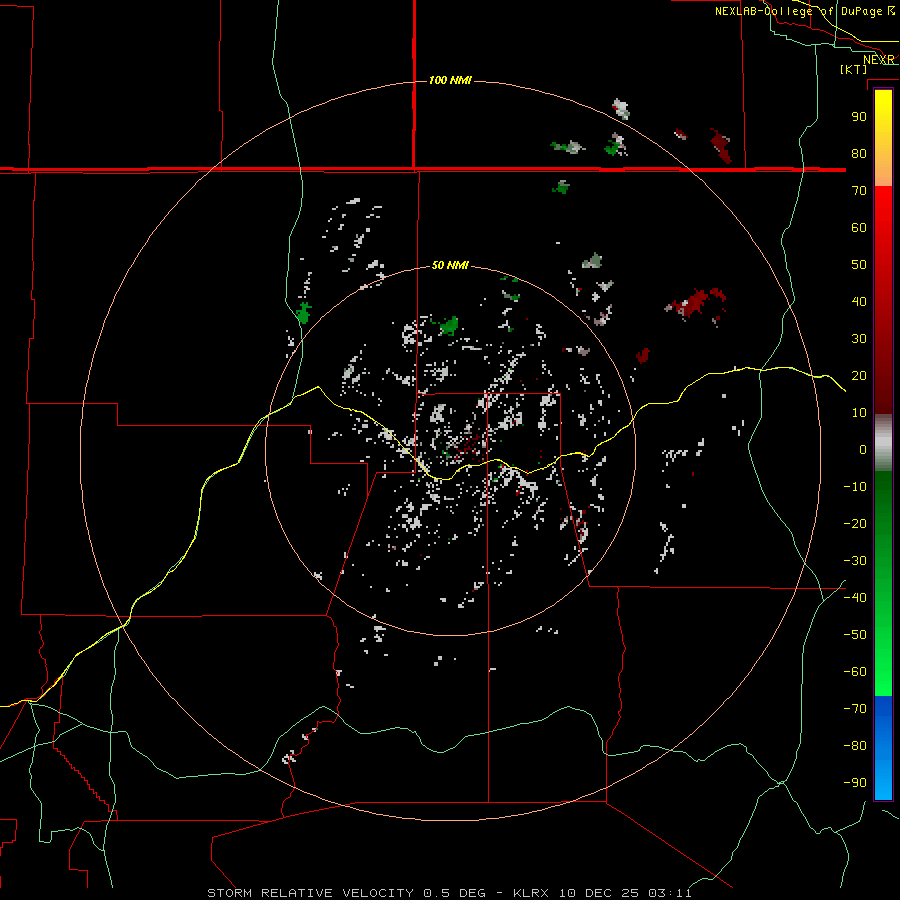Click the gray zero-velocity segment of color bar
The image size is (900, 900).
point(883,443)
